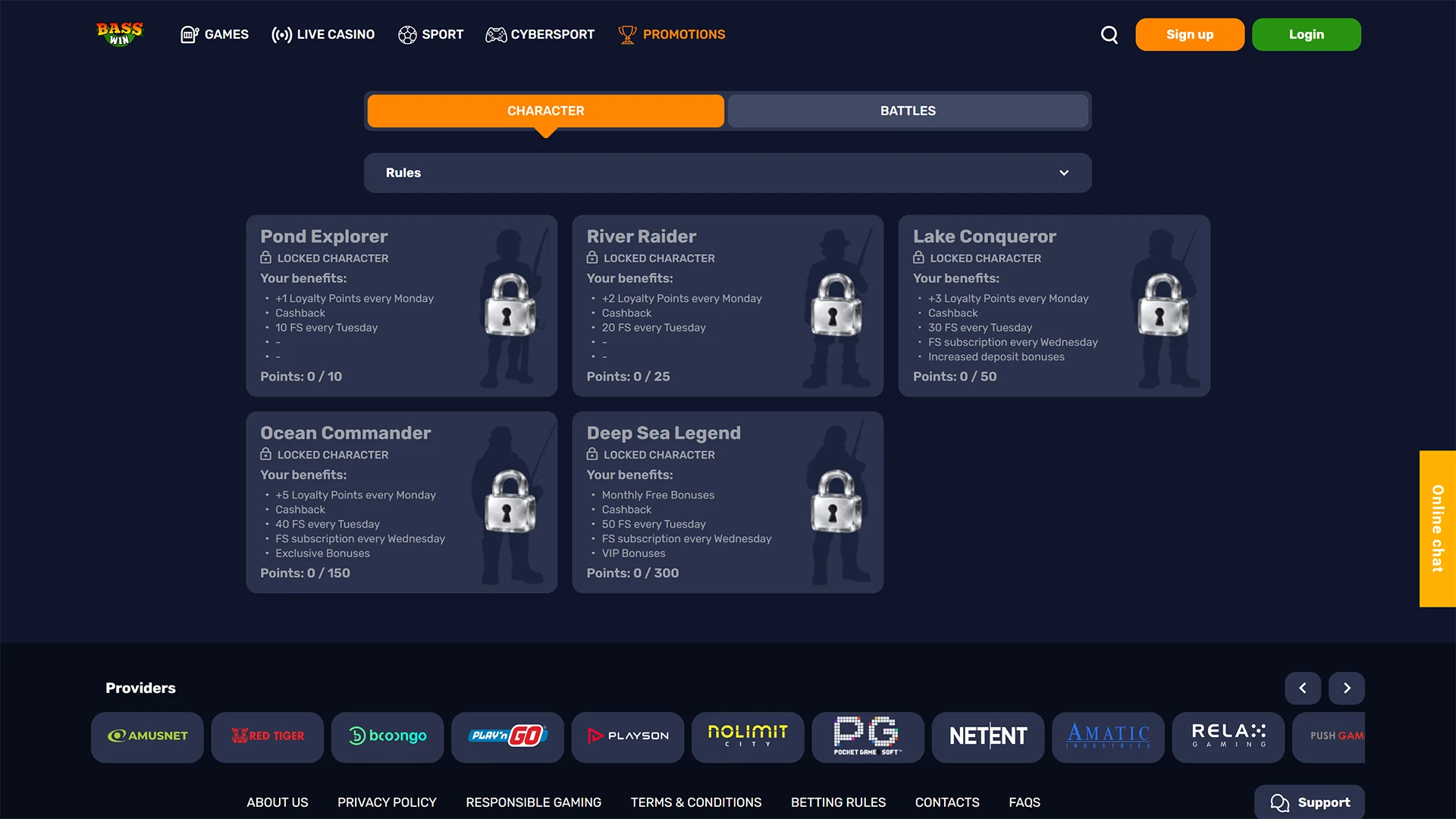The image size is (1456, 819).
Task: Click the 'Points: 0 / 150' text
Action: 305,573
